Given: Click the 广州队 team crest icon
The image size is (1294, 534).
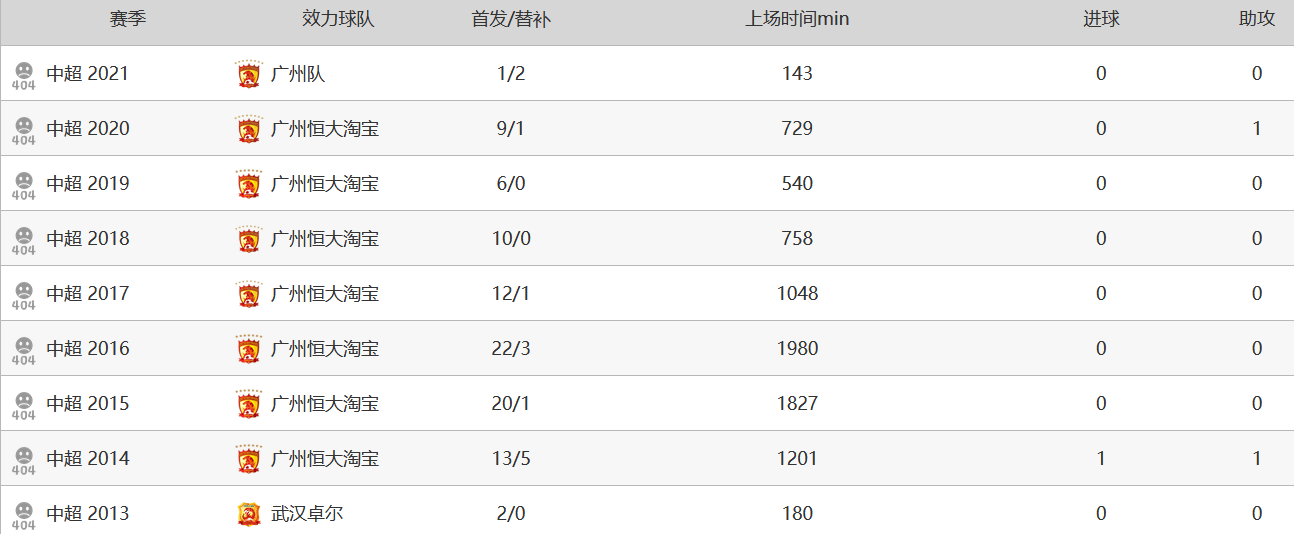Looking at the screenshot, I should coord(248,74).
